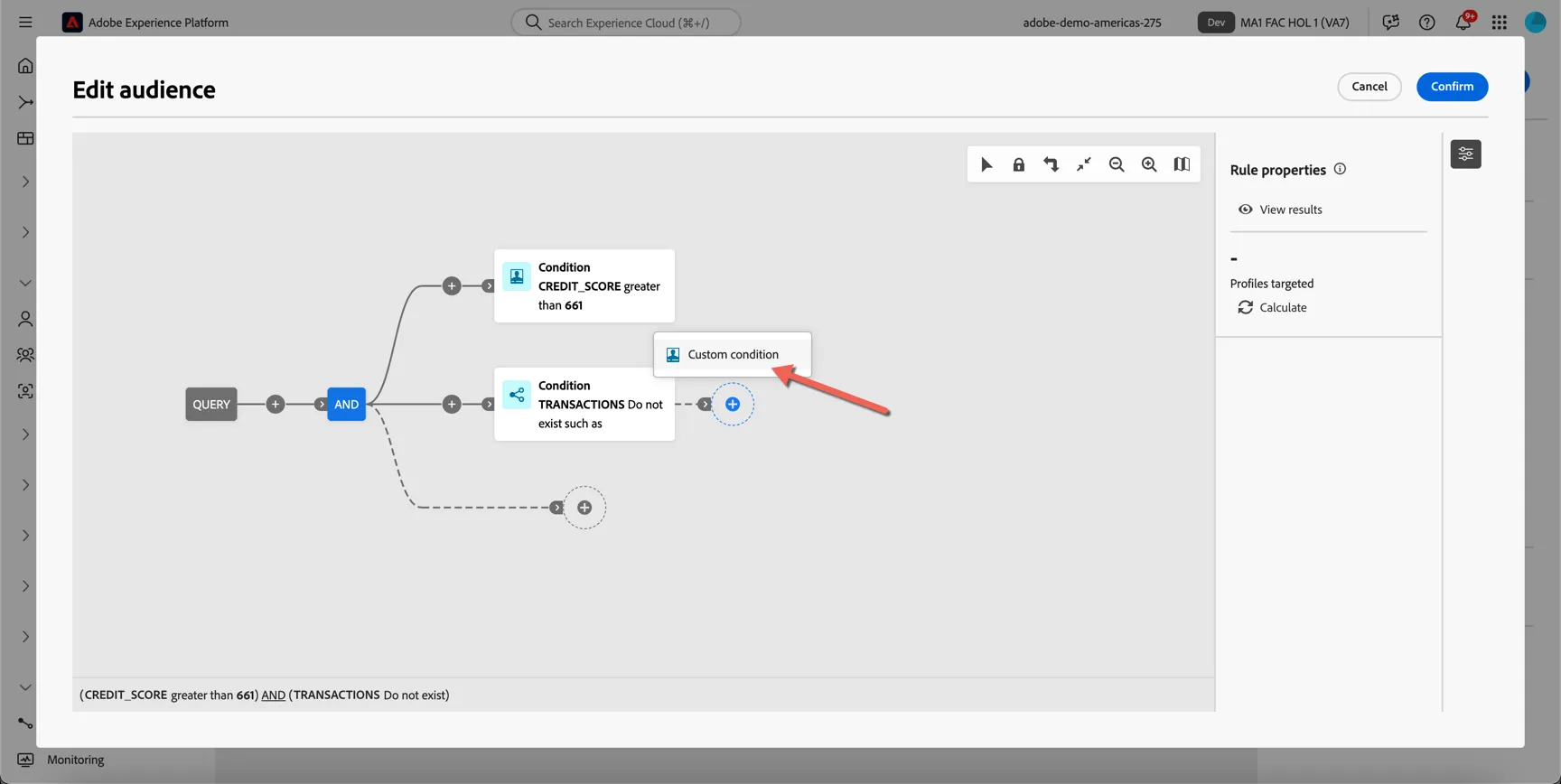Select the TRANSACTIONS Do not exist condition

[x=584, y=405]
